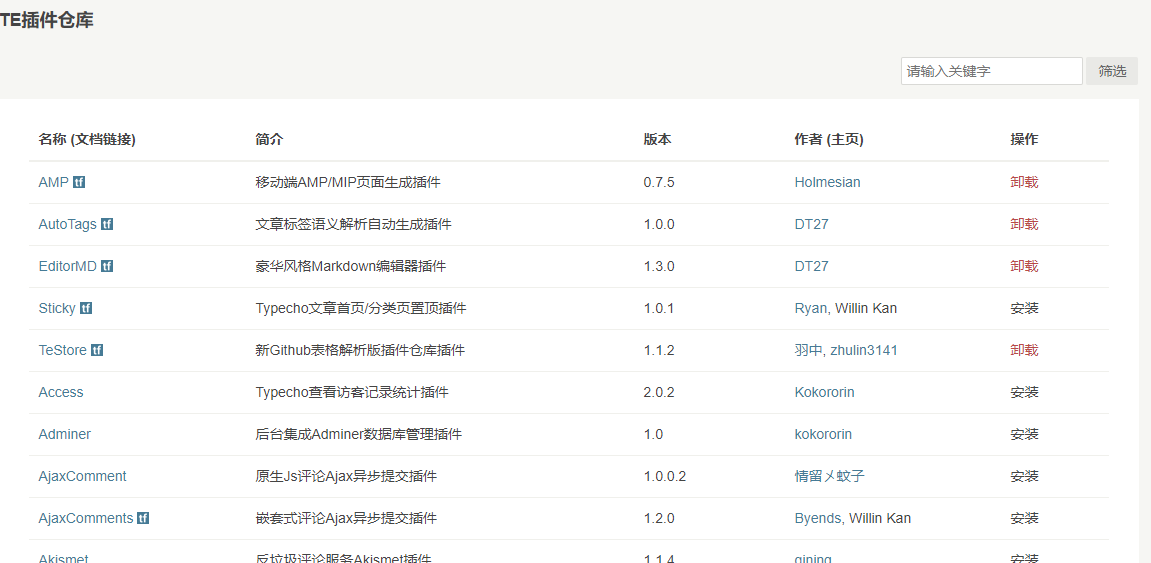Image resolution: width=1151 pixels, height=563 pixels.
Task: Install the Adminer plugin
Action: point(1024,435)
